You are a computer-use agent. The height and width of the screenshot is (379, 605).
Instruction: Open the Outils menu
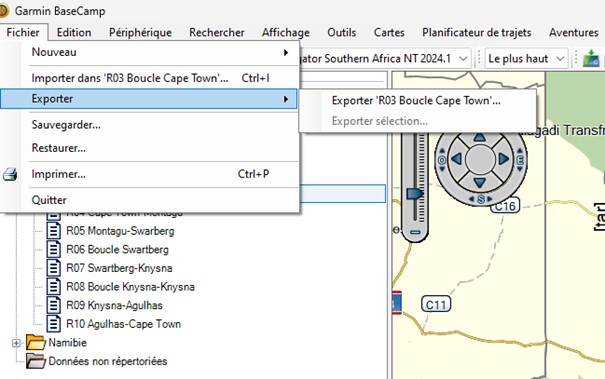coord(341,32)
